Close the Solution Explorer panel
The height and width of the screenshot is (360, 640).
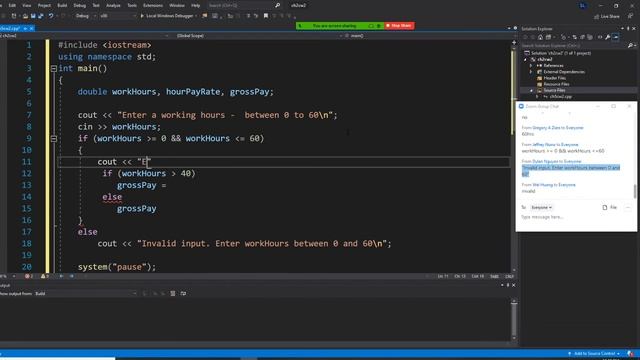[634, 29]
